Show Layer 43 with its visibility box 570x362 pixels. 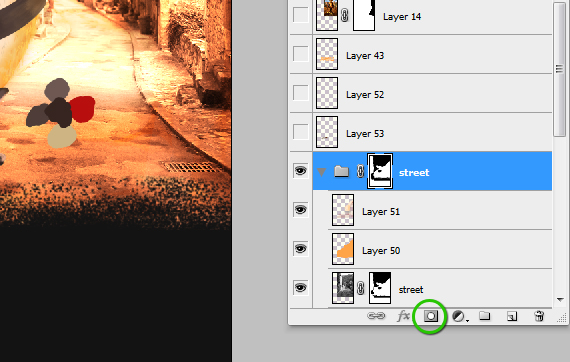301,54
